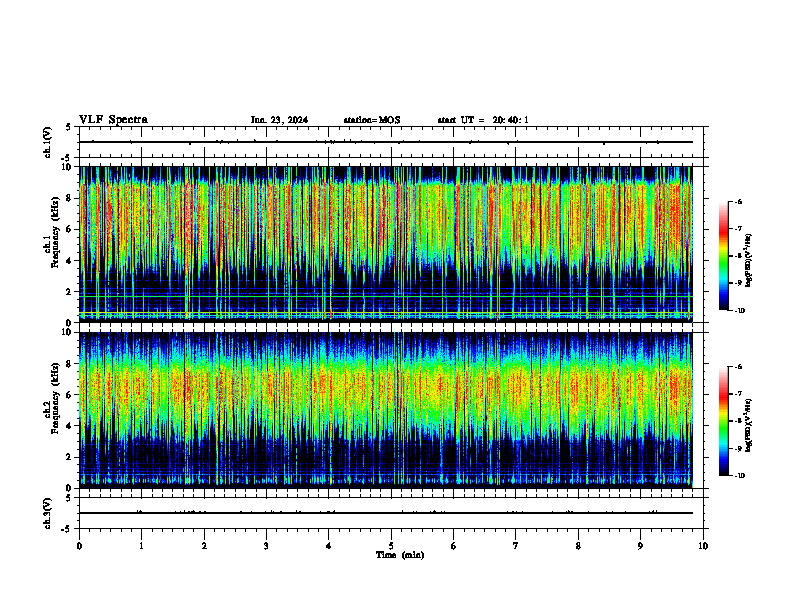Click the ch.2 spectrogram color scale bar
The image size is (792, 612).
click(724, 421)
